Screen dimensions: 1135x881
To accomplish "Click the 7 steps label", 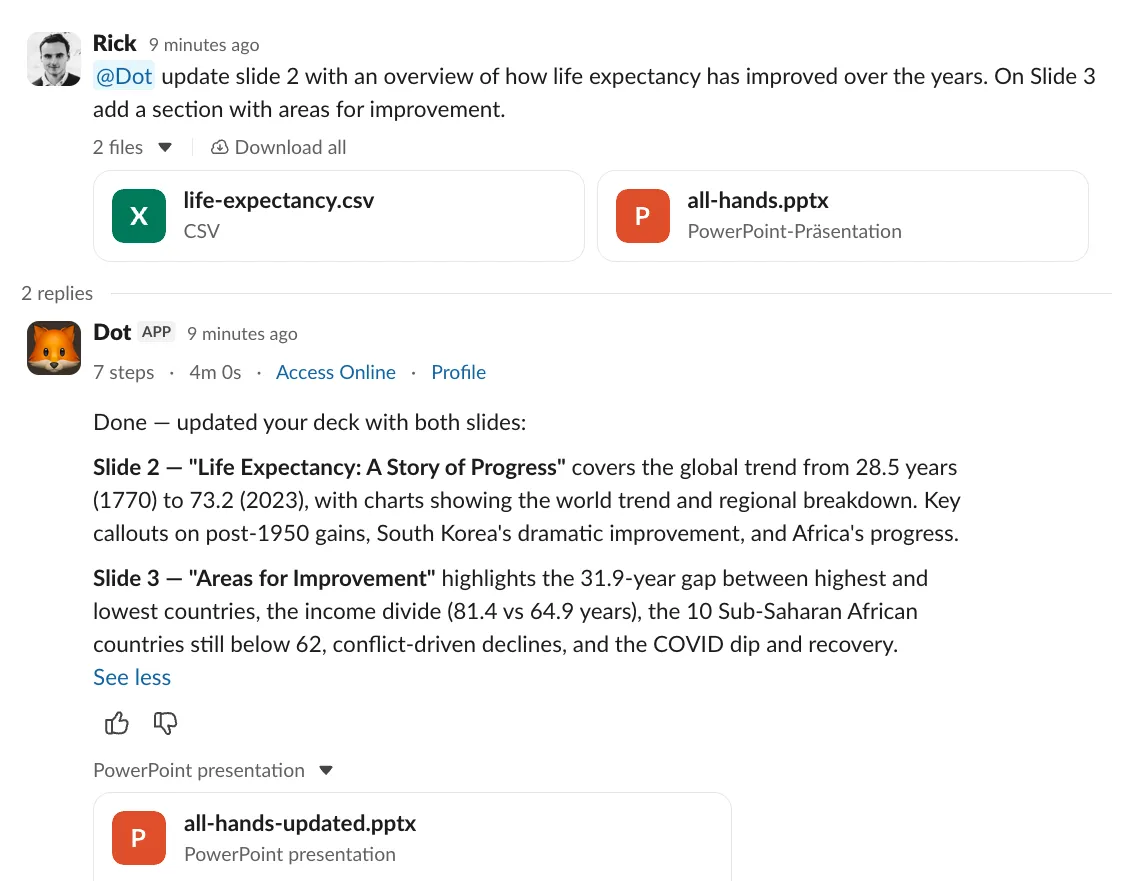I will coord(123,371).
